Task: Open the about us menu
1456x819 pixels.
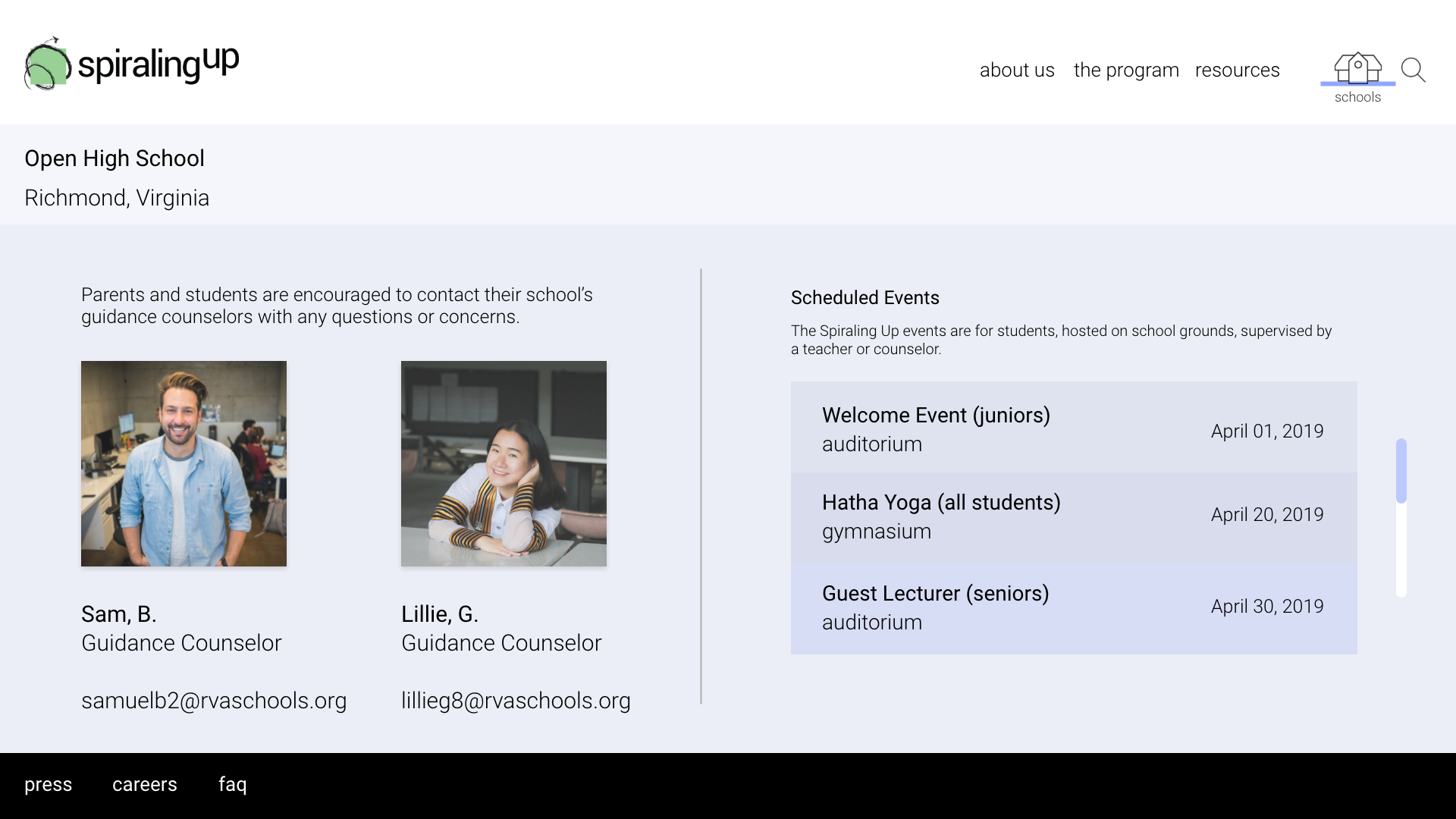Action: (x=1017, y=70)
